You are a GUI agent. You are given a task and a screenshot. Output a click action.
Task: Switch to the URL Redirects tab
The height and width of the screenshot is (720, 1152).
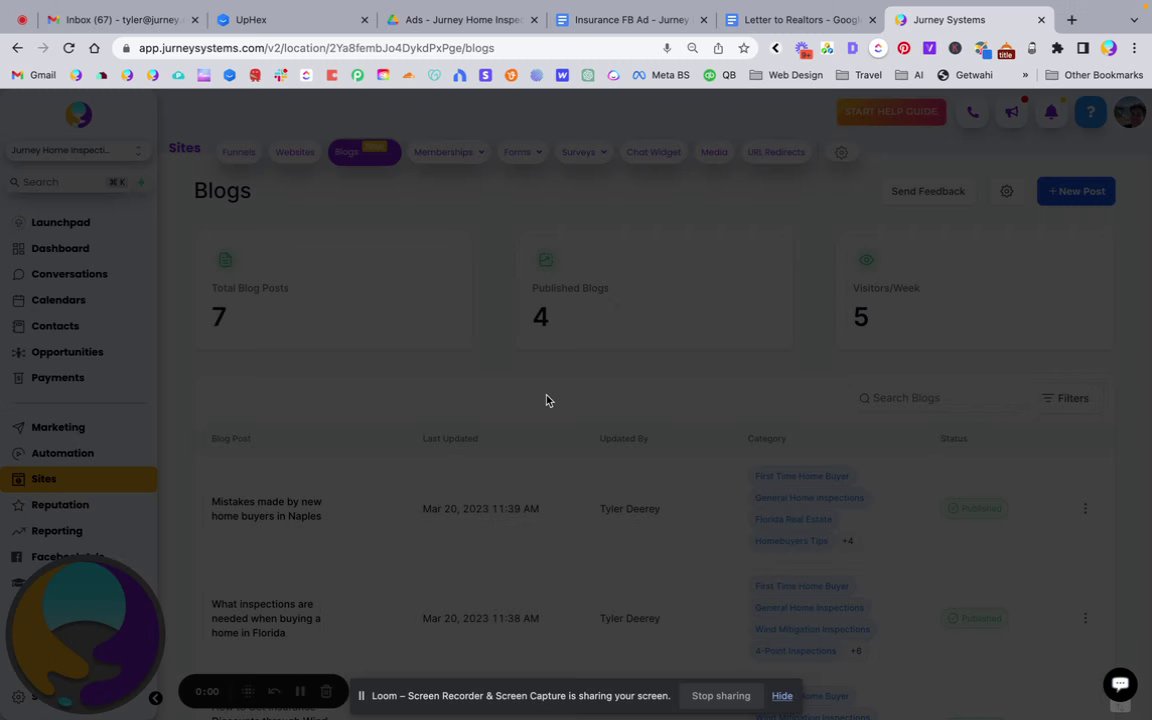pos(776,152)
